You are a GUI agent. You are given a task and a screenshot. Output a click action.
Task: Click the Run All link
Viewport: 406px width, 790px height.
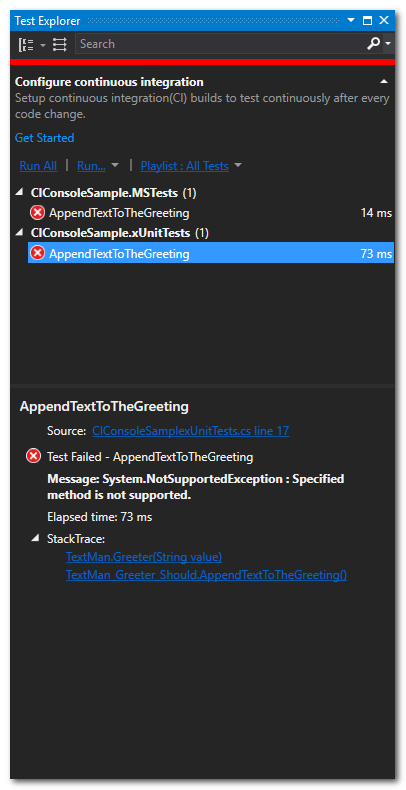point(38,166)
